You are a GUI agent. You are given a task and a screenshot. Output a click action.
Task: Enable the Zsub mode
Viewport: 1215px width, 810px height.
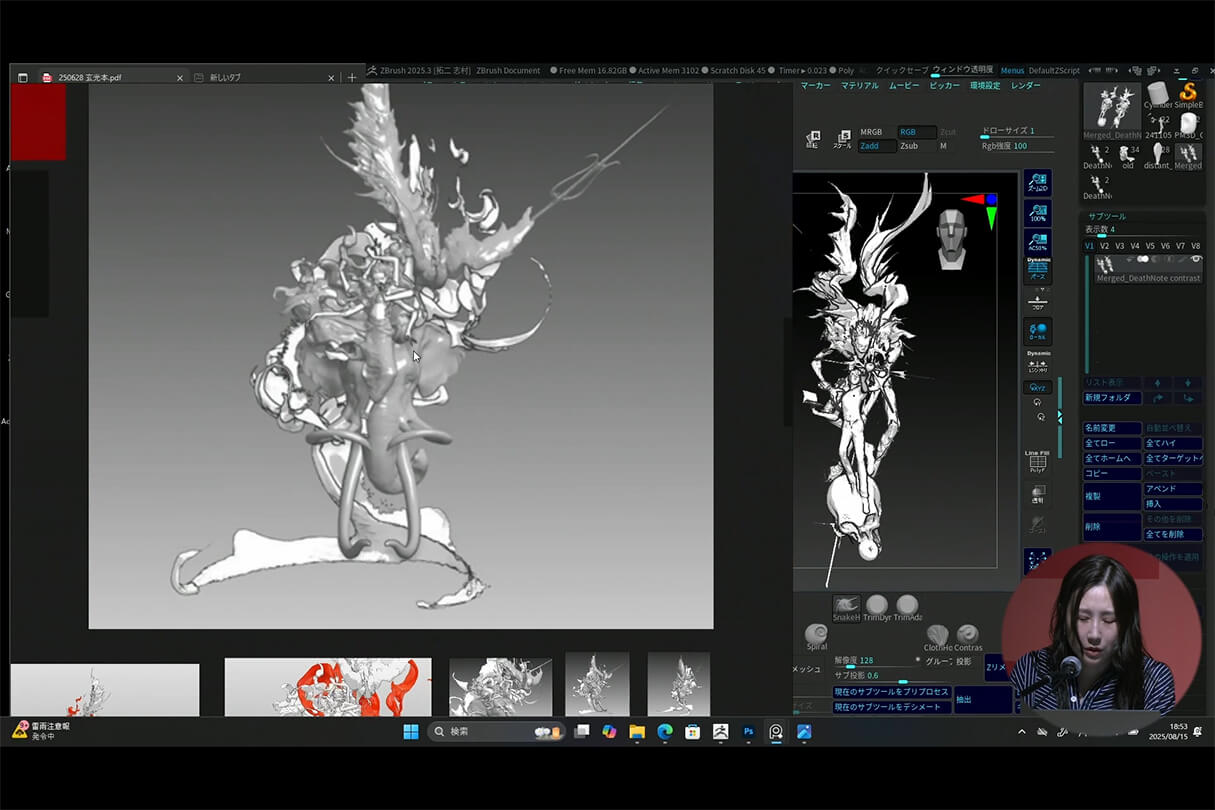909,146
